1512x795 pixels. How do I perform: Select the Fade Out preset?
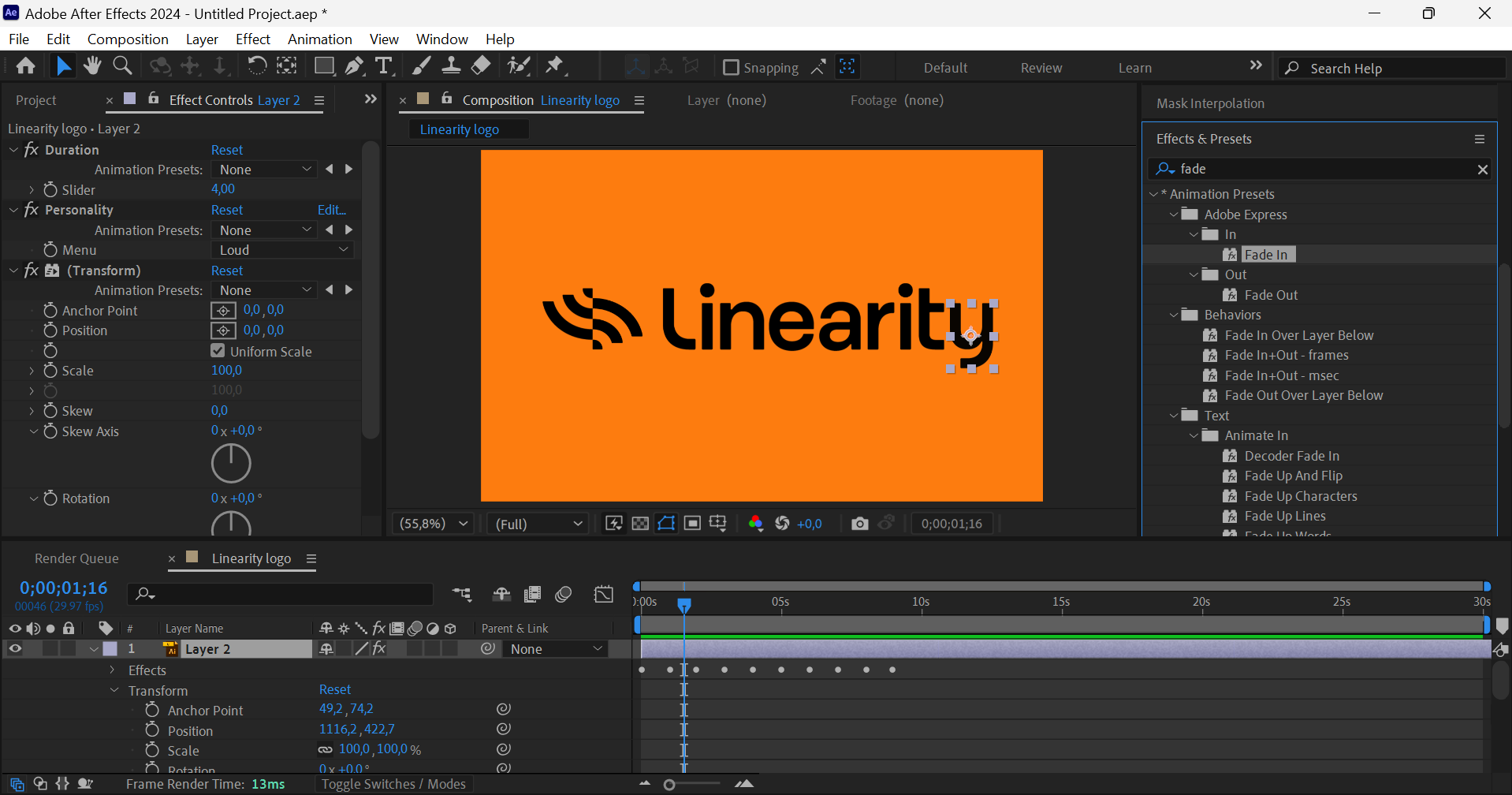coord(1271,295)
